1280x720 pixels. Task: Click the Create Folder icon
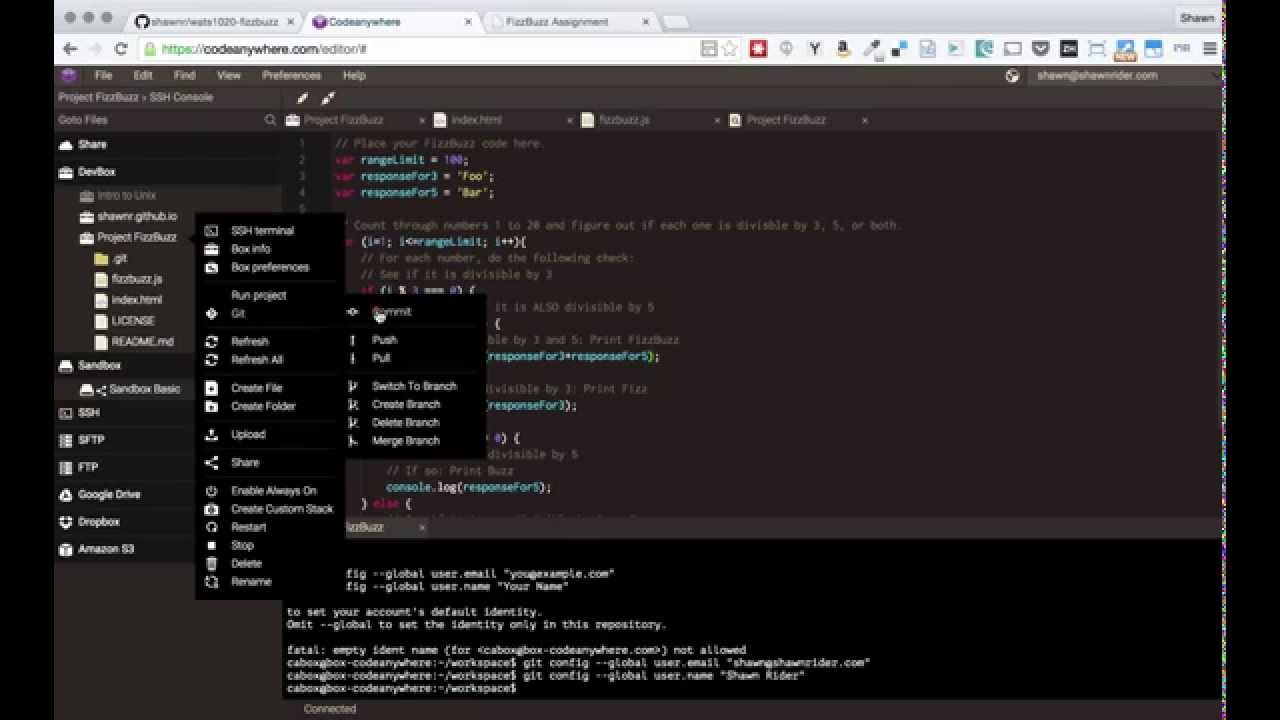[x=211, y=406]
